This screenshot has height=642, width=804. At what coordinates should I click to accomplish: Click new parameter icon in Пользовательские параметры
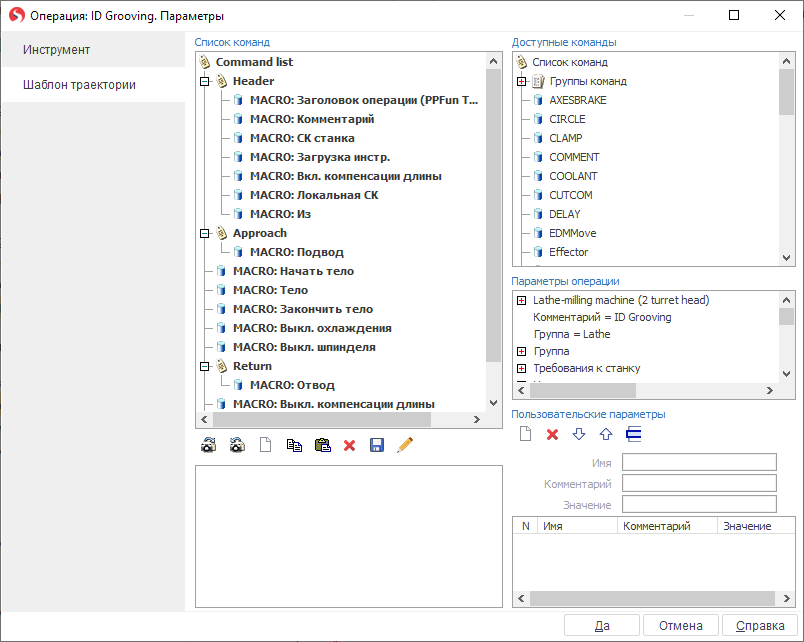pos(525,434)
